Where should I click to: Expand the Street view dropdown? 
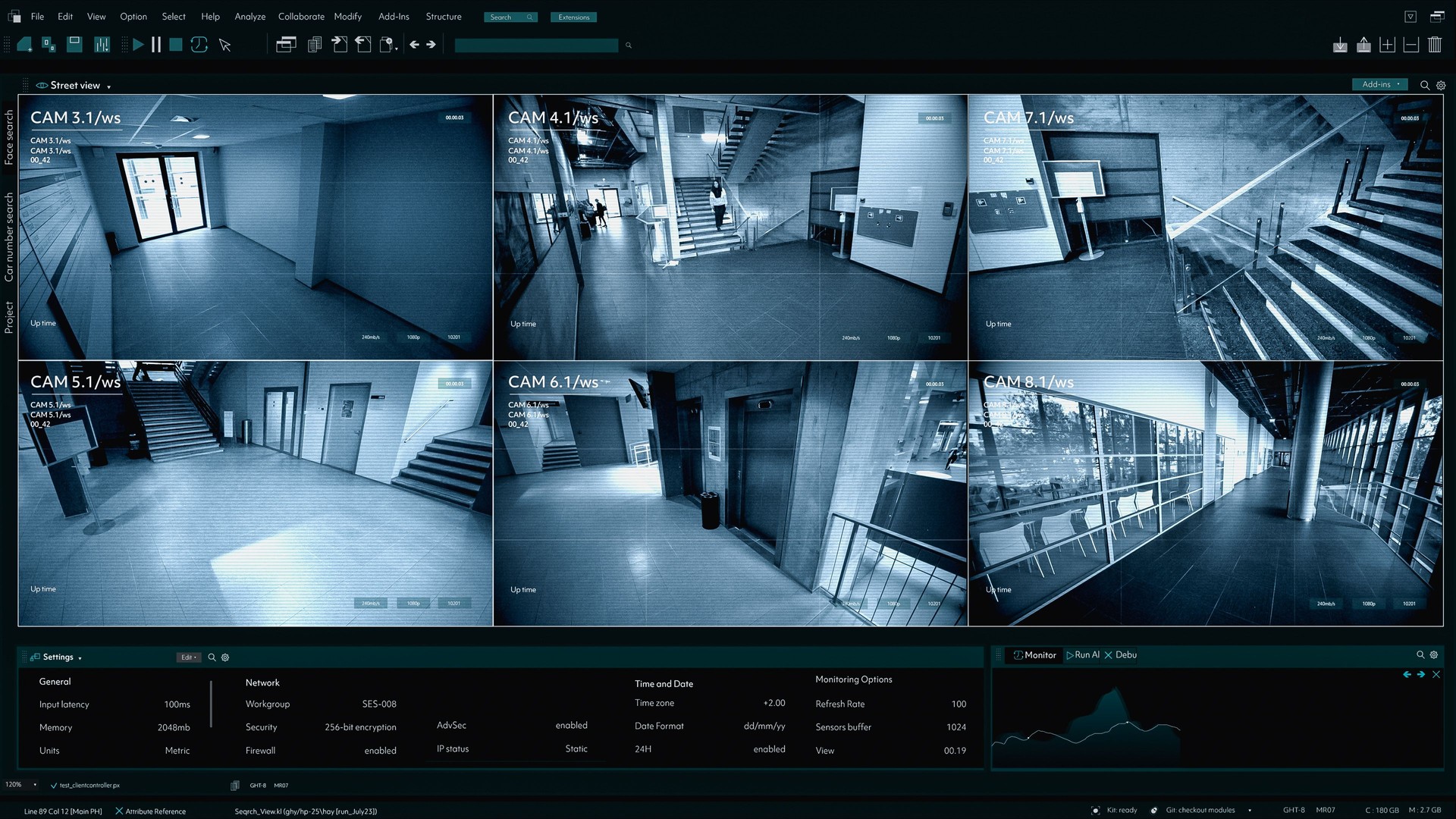click(x=109, y=85)
